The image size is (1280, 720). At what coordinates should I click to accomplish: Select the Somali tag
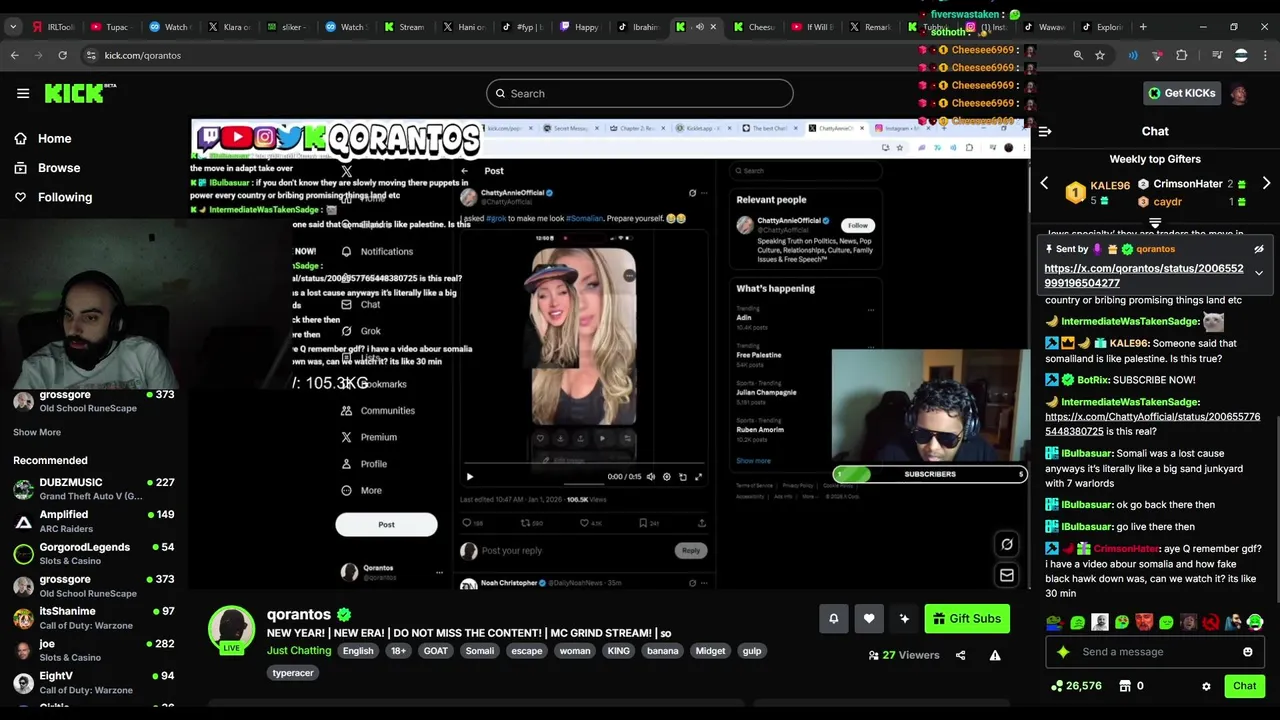point(479,652)
